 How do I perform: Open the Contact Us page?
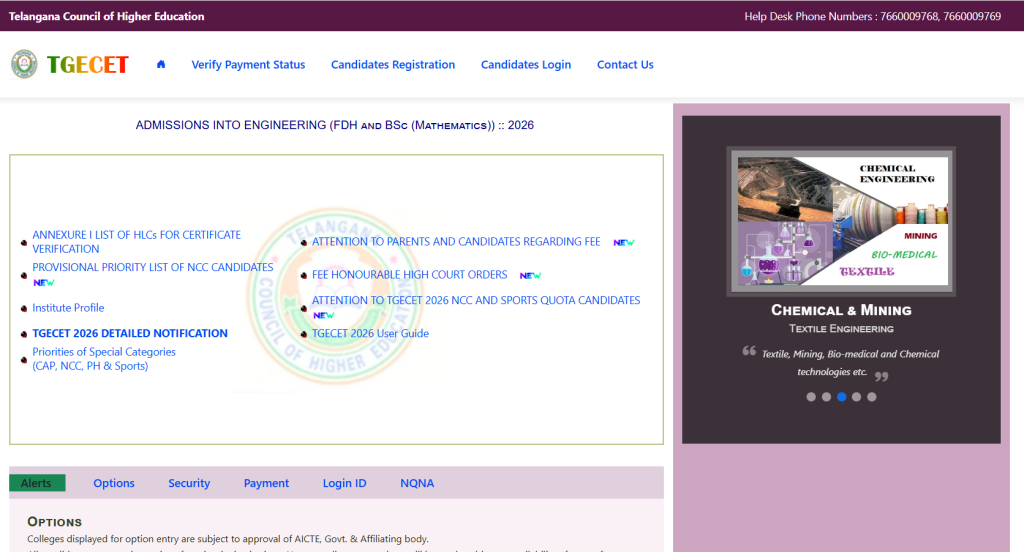(x=625, y=65)
